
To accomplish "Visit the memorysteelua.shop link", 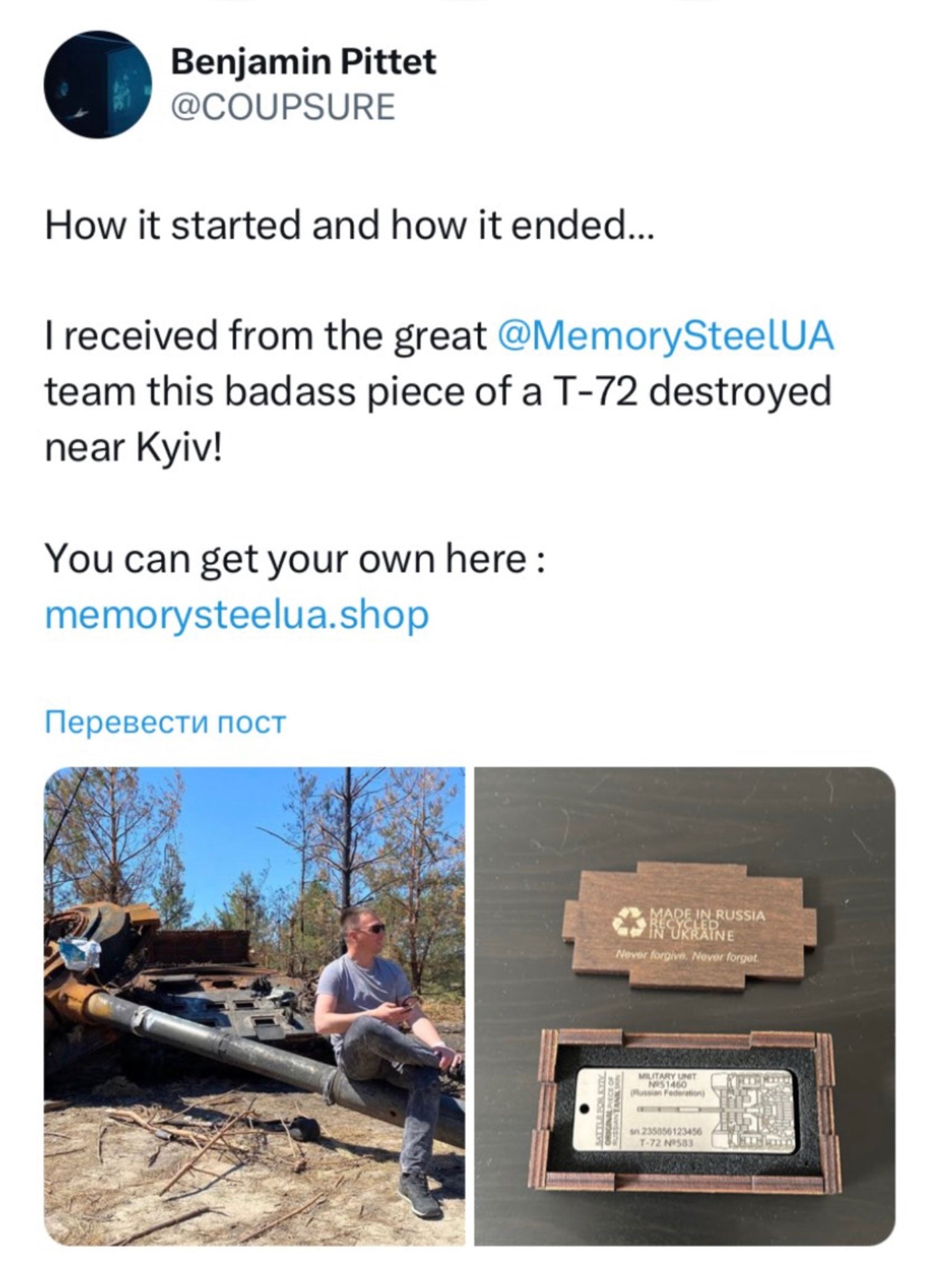I will point(236,615).
